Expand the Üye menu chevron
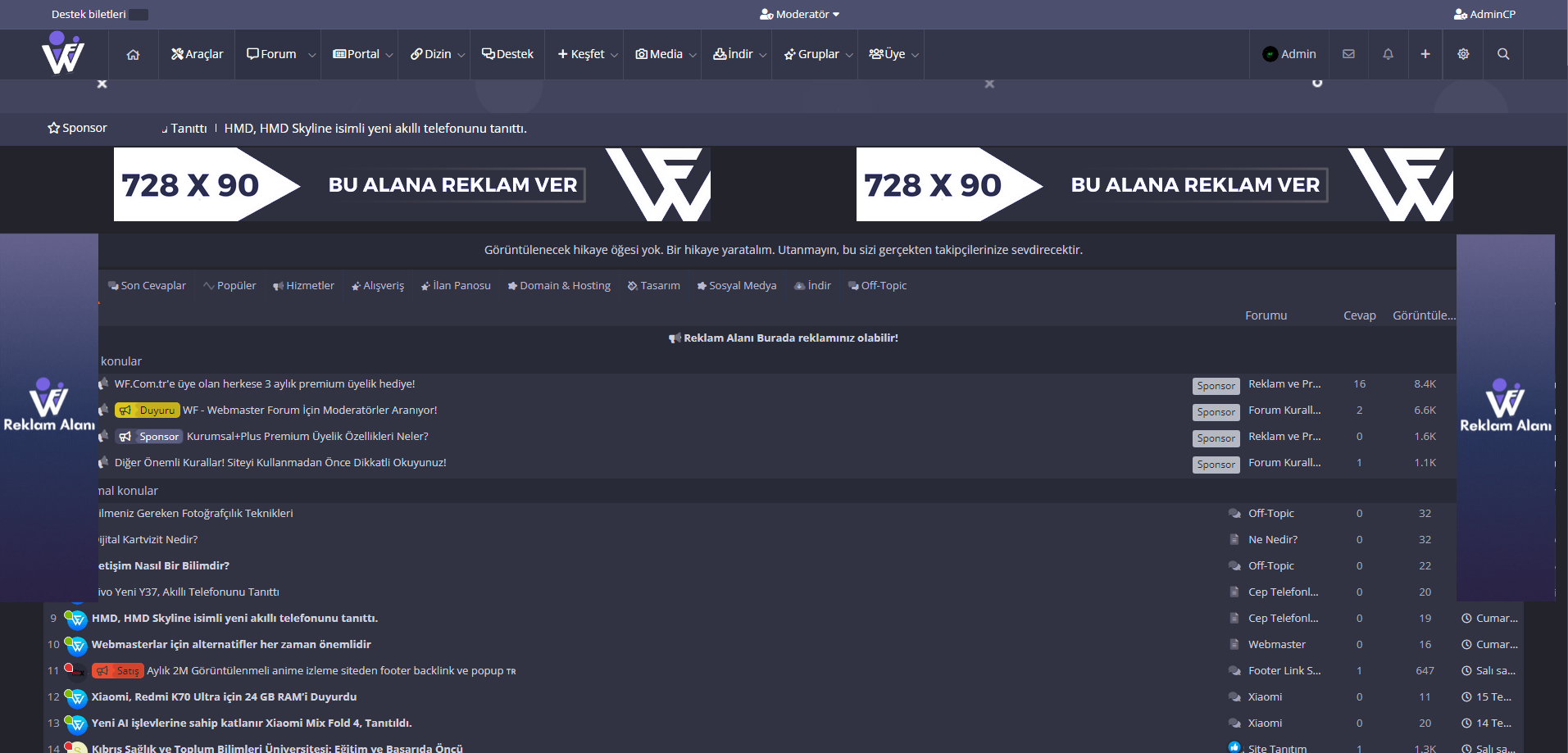1568x753 pixels. tap(916, 54)
